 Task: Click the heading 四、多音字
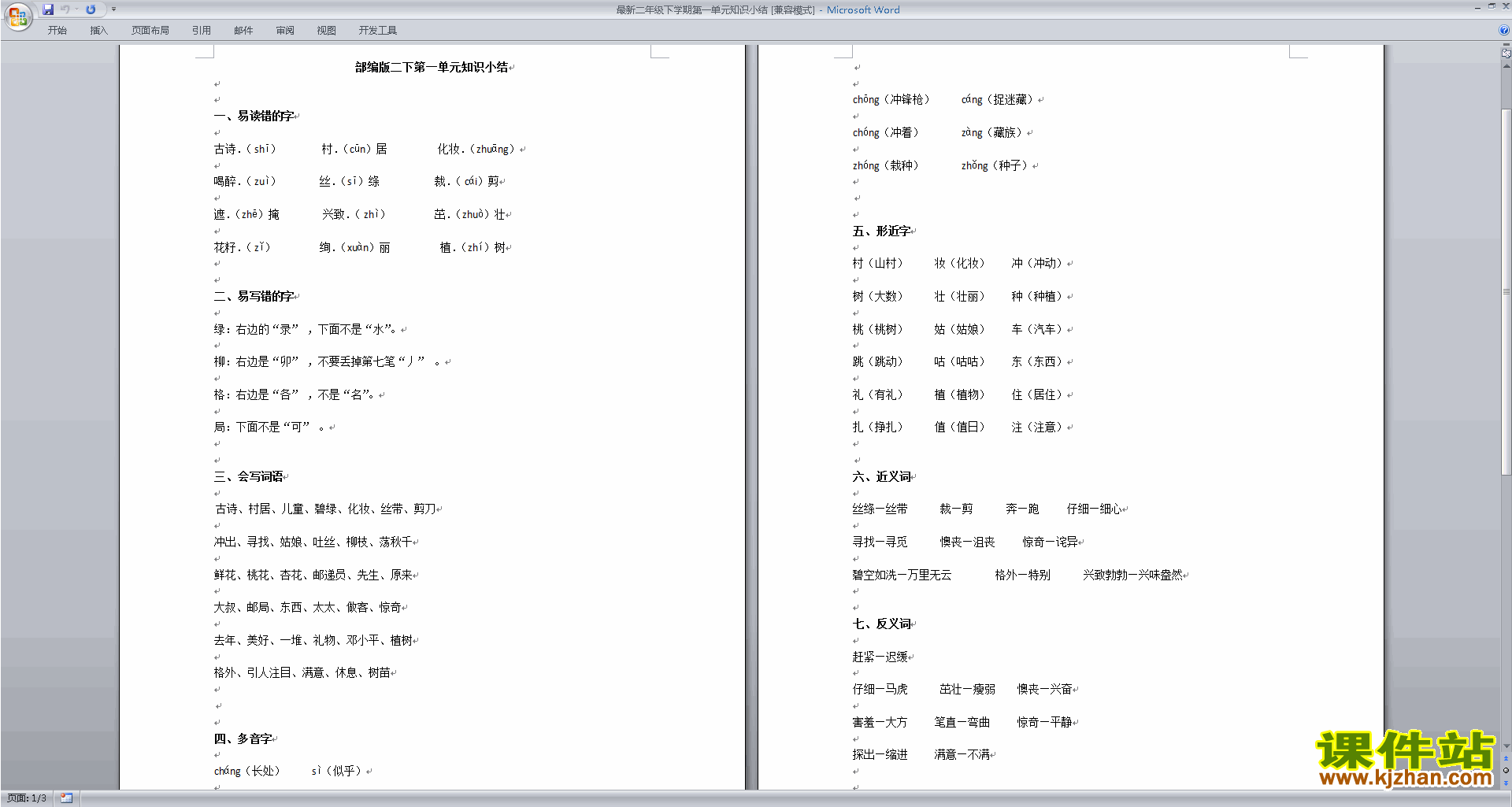(x=243, y=739)
